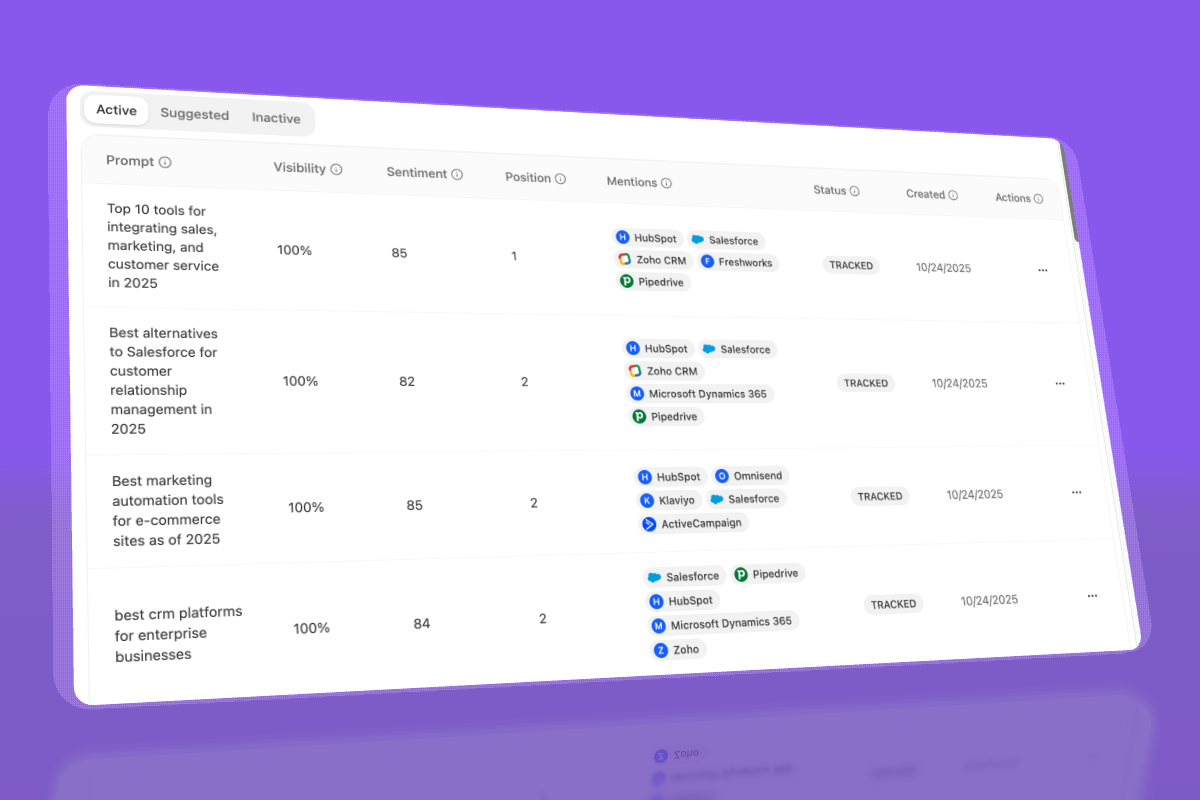Image resolution: width=1200 pixels, height=800 pixels.
Task: Click the Pipedrive green icon in the first row
Action: pyautogui.click(x=626, y=282)
